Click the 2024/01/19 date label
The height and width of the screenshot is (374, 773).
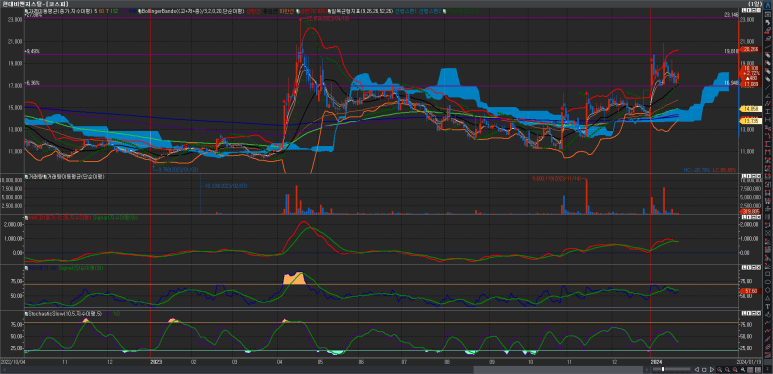pos(749,361)
